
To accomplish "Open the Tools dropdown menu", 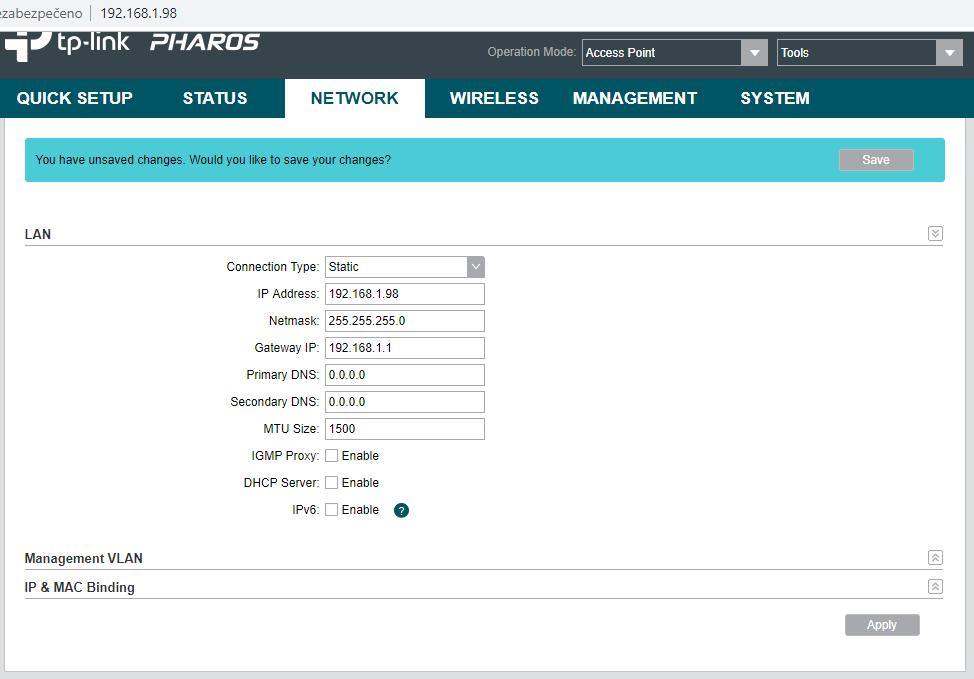I will tap(869, 53).
